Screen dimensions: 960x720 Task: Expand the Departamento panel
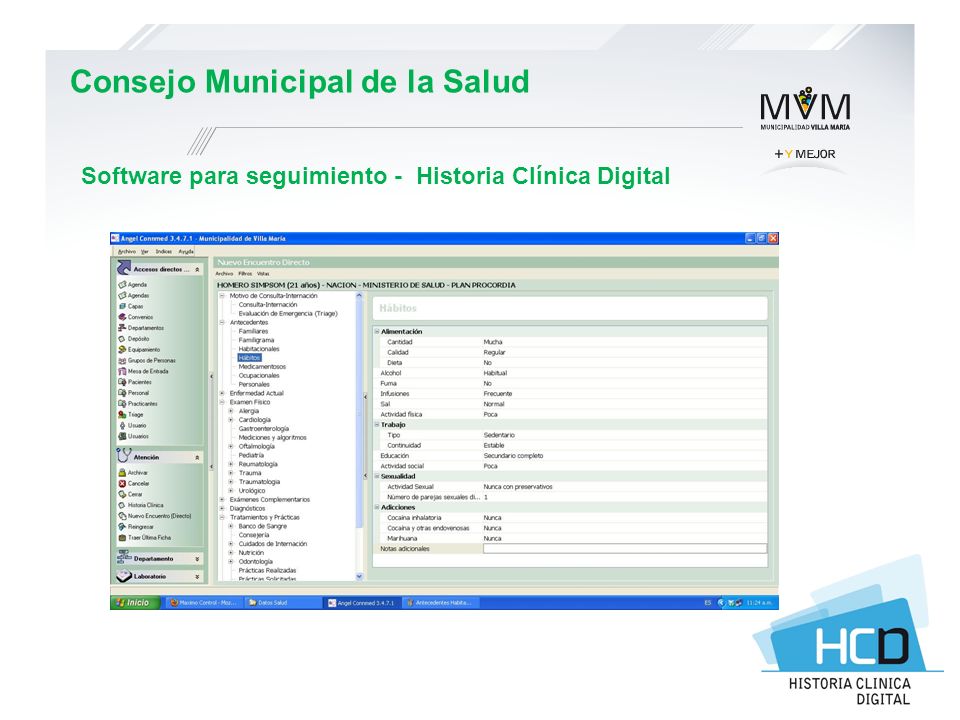[x=197, y=559]
